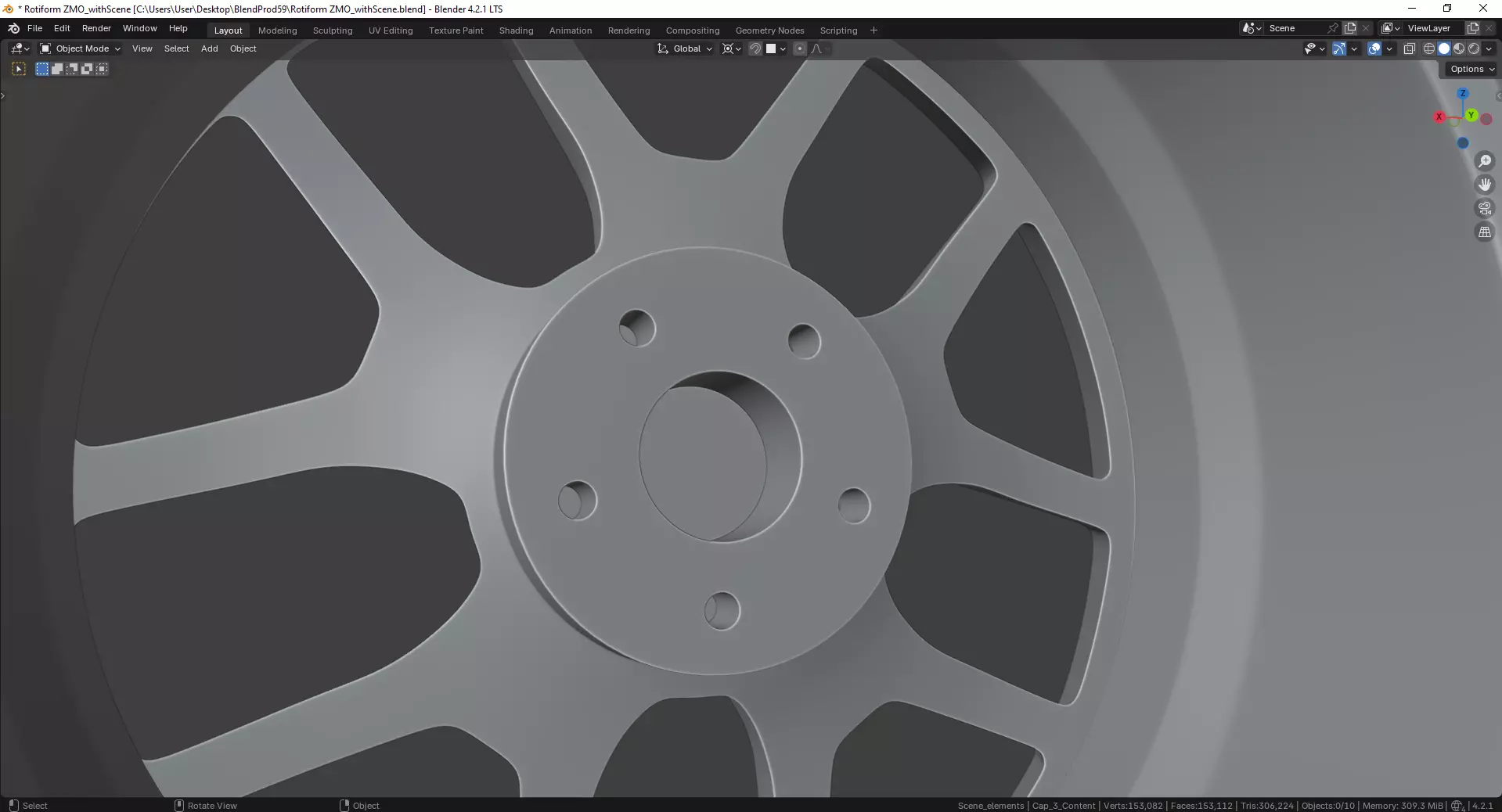Screen dimensions: 1502x812
Task: Click the blue Z axis gizmo
Action: (1462, 93)
